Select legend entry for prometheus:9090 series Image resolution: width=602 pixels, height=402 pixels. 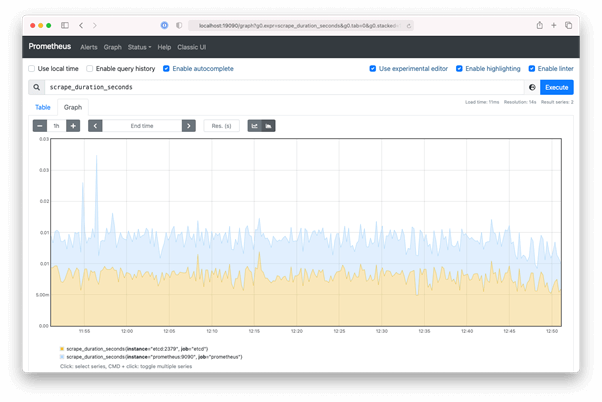click(x=154, y=357)
